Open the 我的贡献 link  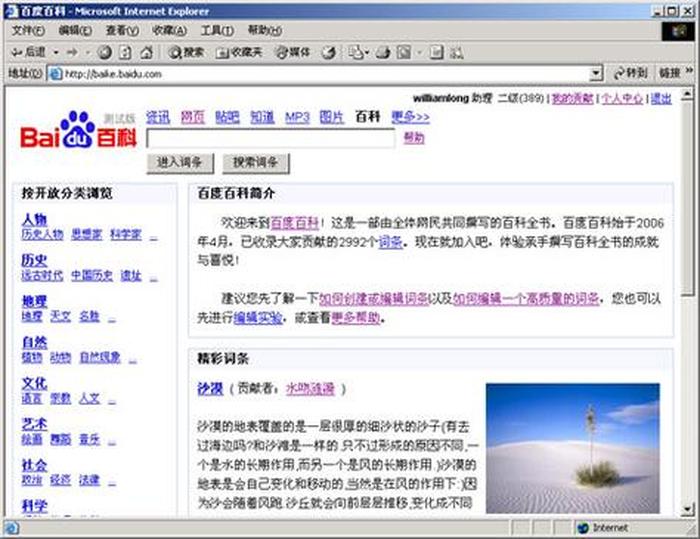coord(572,98)
